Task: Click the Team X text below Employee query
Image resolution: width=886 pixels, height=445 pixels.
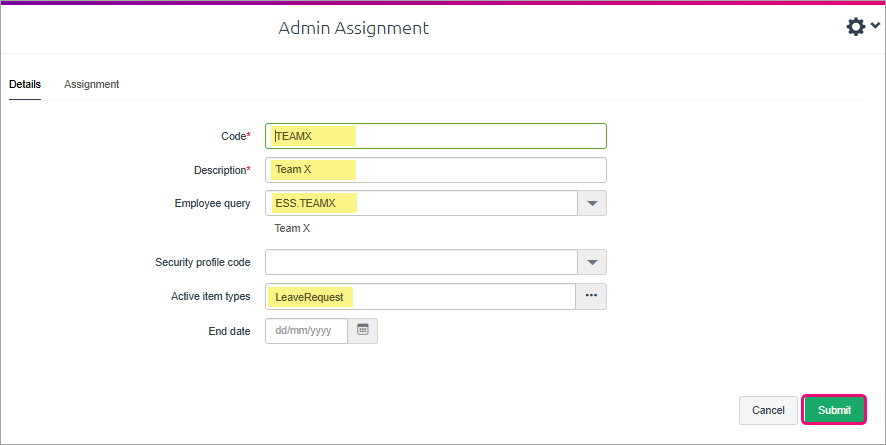Action: (293, 229)
